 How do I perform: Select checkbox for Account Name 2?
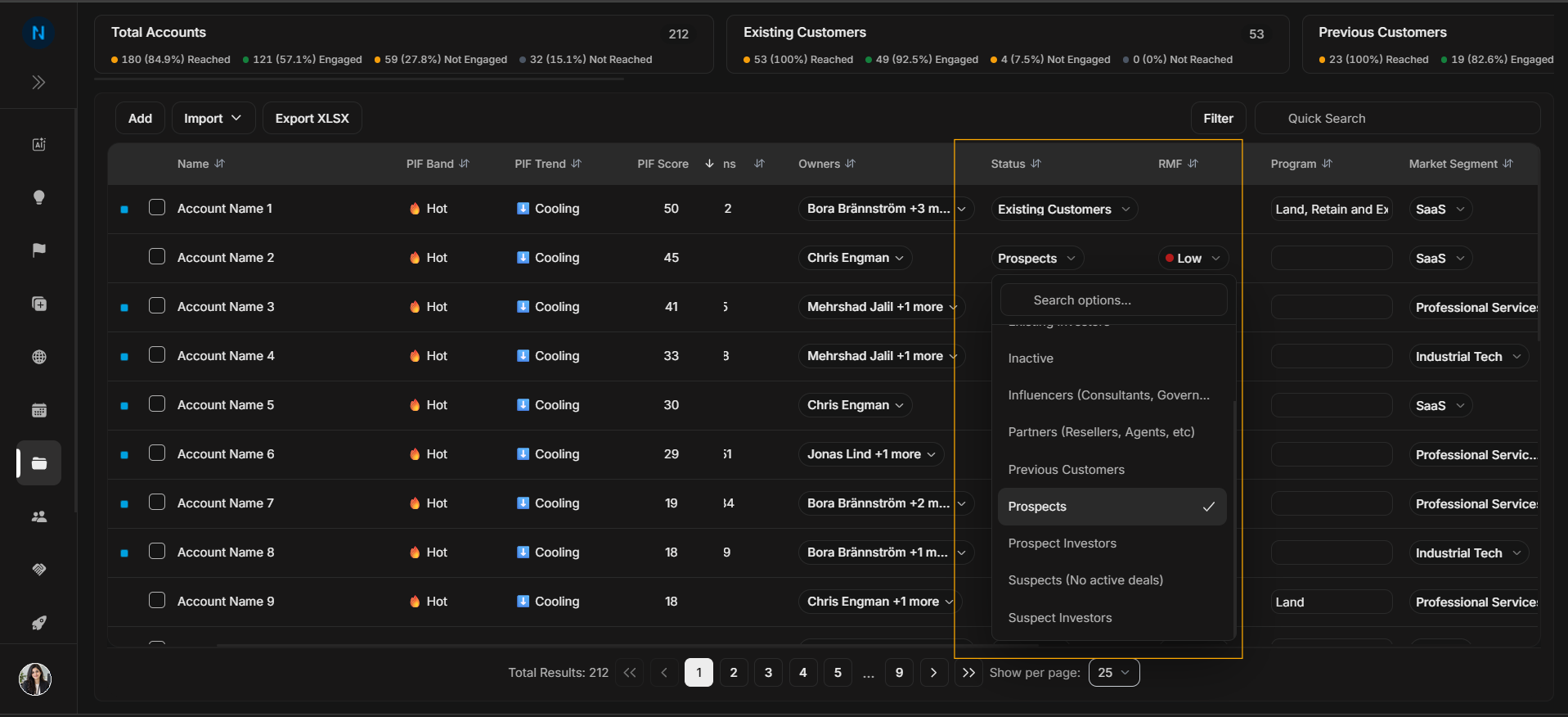(x=157, y=257)
